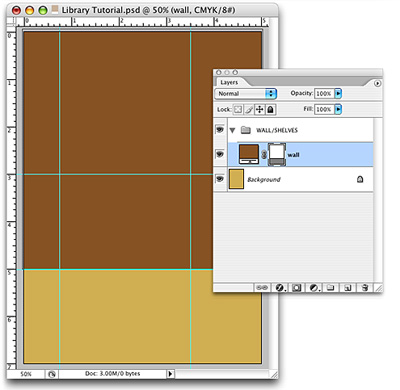Toggle lock image pixels brush icon
Image resolution: width=400 pixels, height=390 pixels.
[249, 109]
